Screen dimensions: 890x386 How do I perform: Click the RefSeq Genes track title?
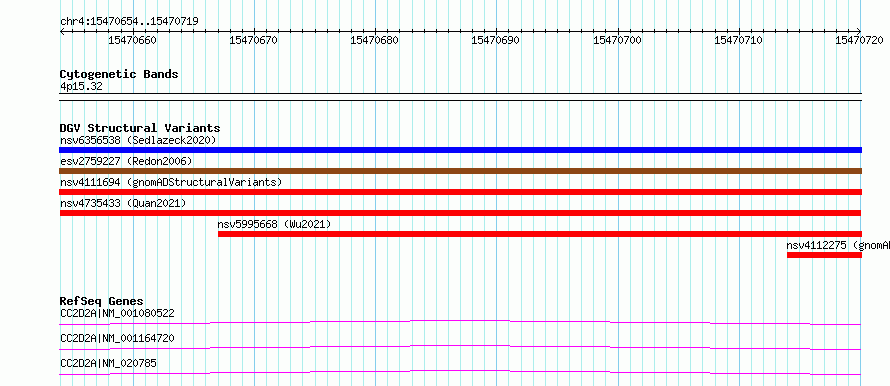pyautogui.click(x=102, y=301)
